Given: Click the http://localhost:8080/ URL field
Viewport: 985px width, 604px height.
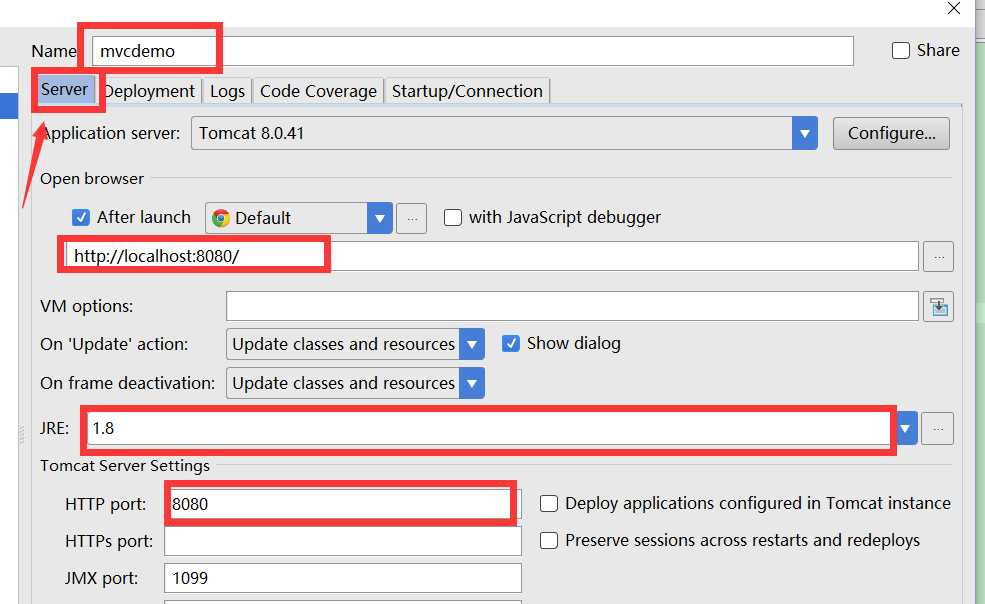Looking at the screenshot, I should click(492, 256).
